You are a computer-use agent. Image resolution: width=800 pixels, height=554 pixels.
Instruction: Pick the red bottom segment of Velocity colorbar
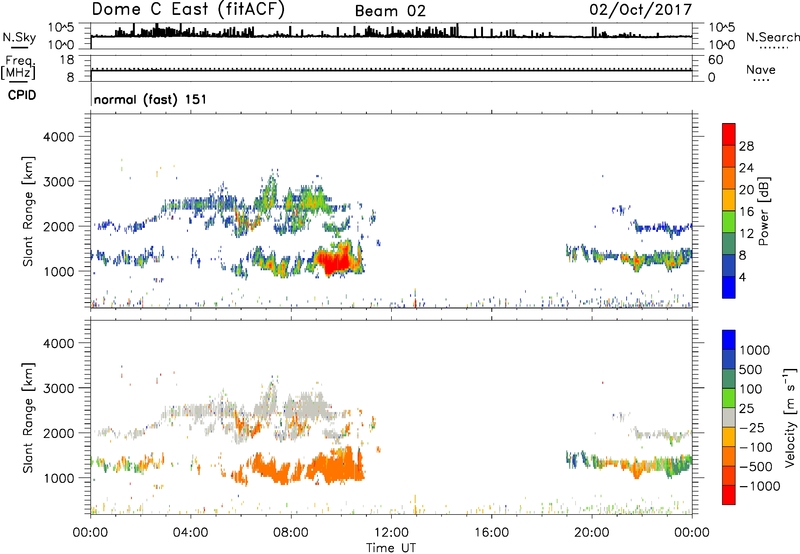[729, 495]
